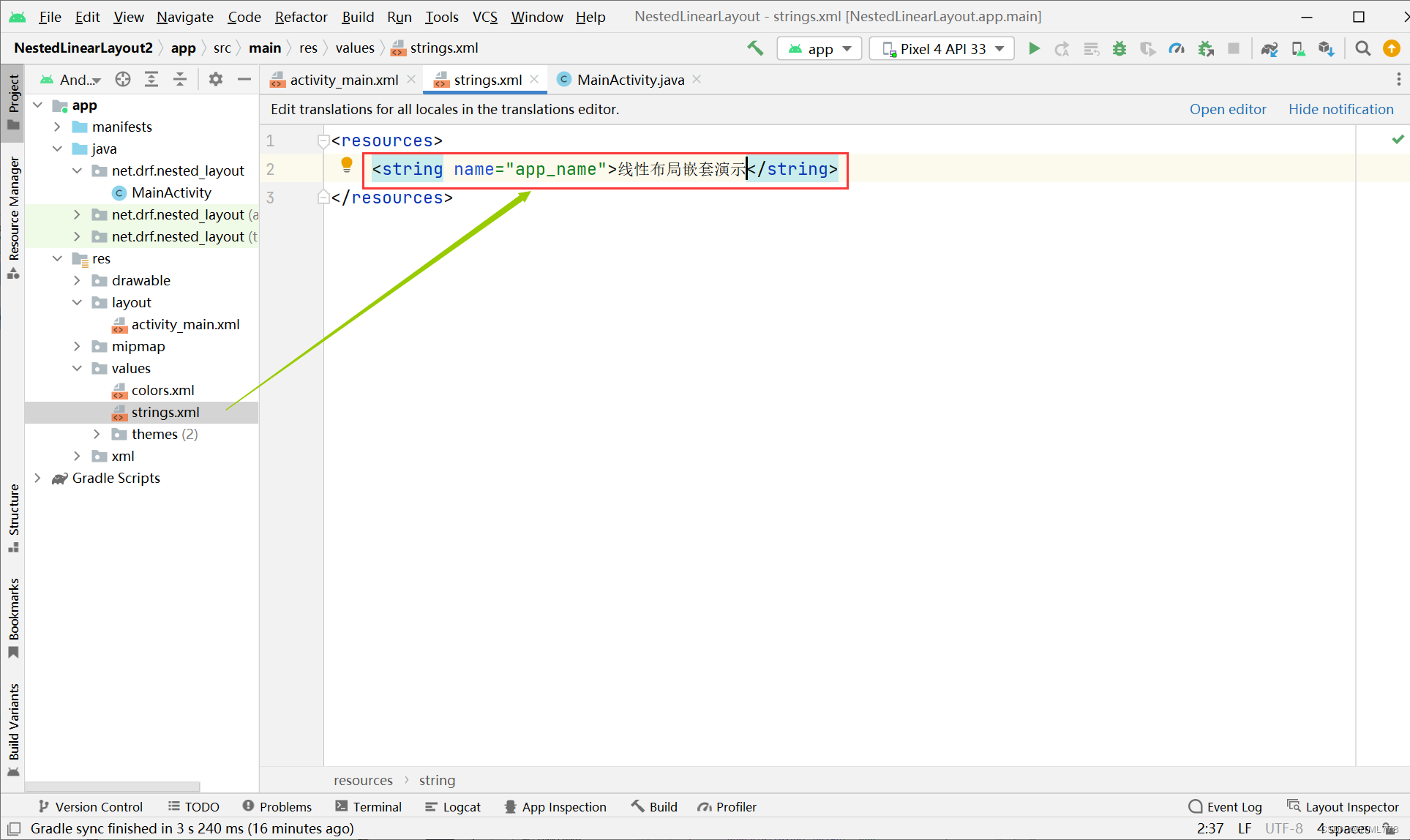Click the Debug app bug icon
The height and width of the screenshot is (840, 1410).
click(x=1120, y=48)
